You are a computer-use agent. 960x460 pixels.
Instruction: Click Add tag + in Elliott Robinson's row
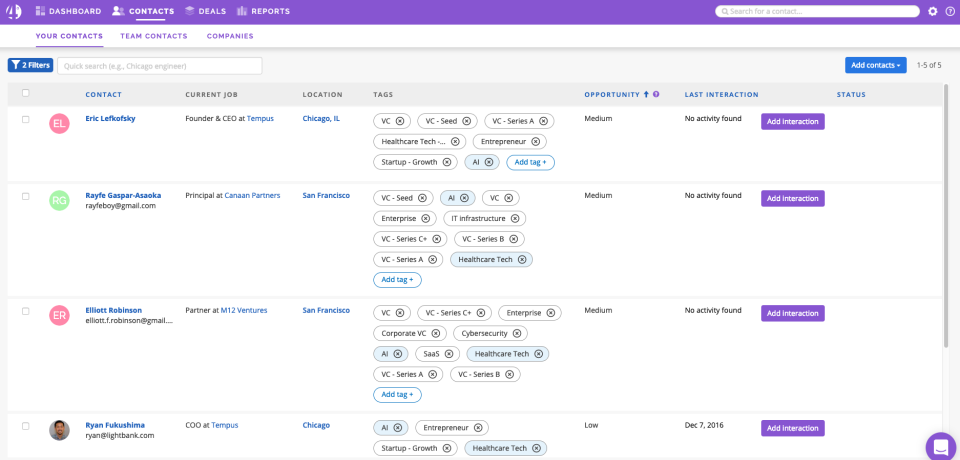click(397, 394)
